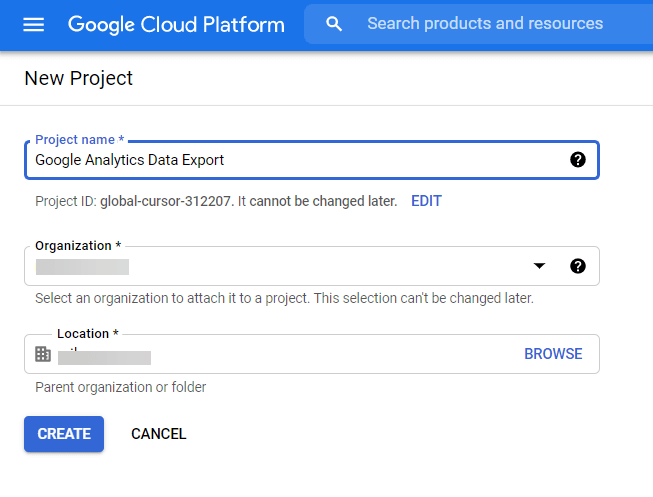Screen dimensions: 653x497
Task: Open the hamburger navigation menu
Action: click(33, 25)
